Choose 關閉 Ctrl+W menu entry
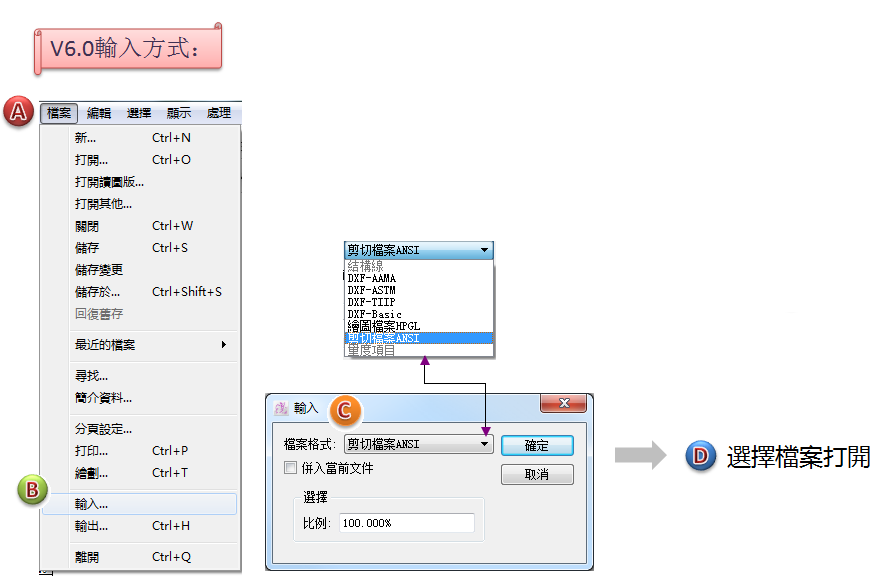This screenshot has height=584, width=880. point(140,226)
